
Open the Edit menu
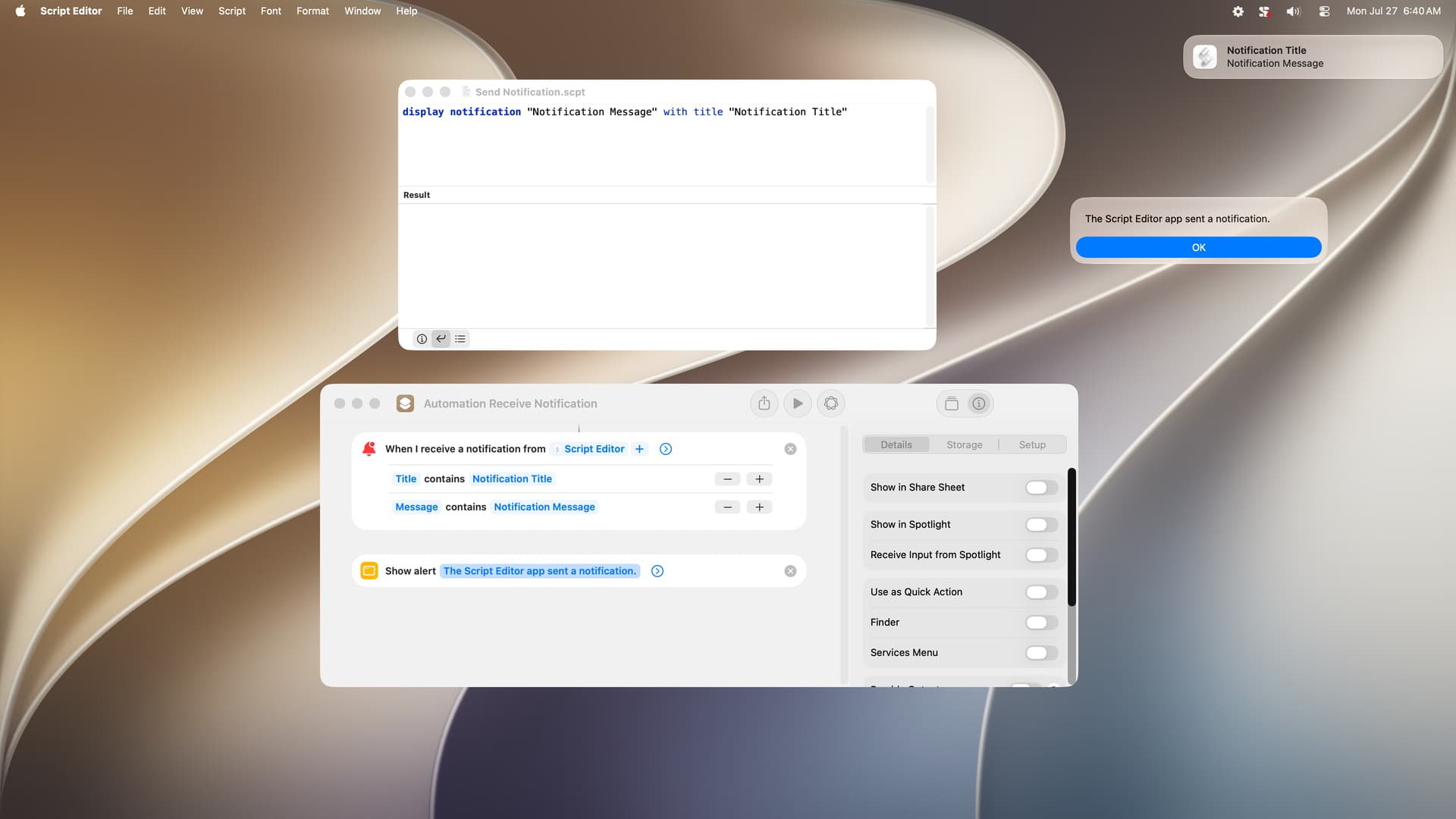tap(157, 11)
